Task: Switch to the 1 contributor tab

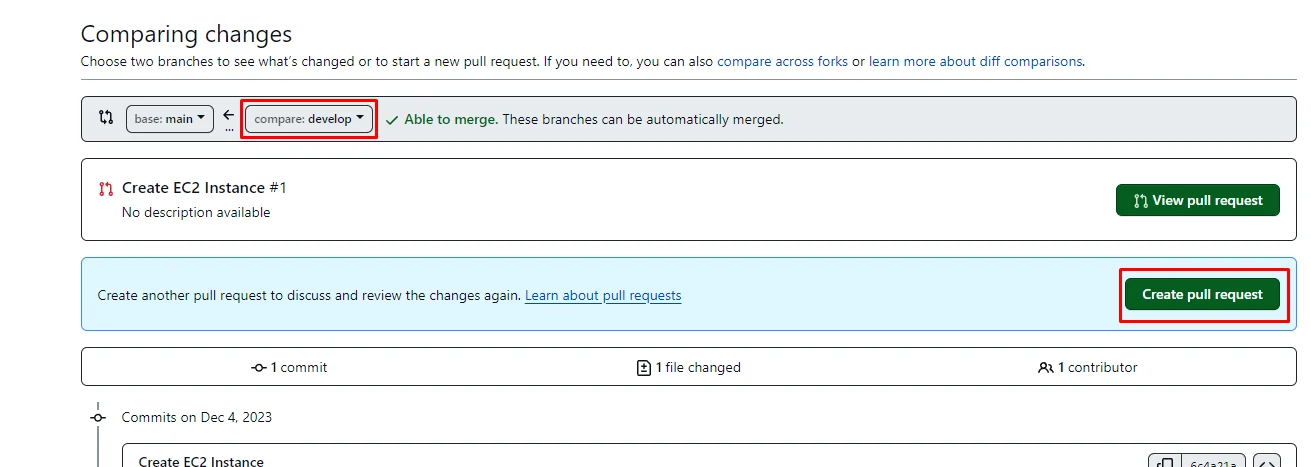Action: (1088, 367)
